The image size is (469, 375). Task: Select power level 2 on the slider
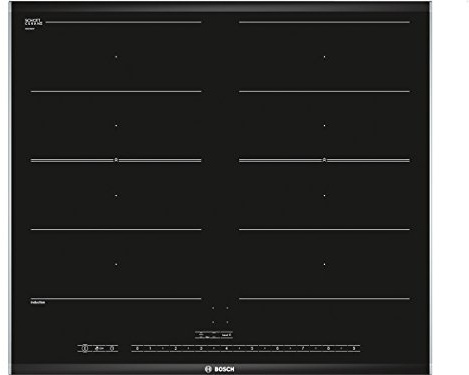tap(176, 349)
